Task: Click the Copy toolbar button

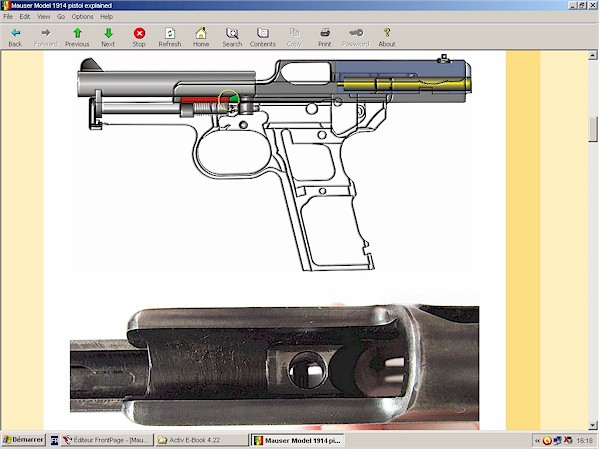Action: click(x=294, y=38)
